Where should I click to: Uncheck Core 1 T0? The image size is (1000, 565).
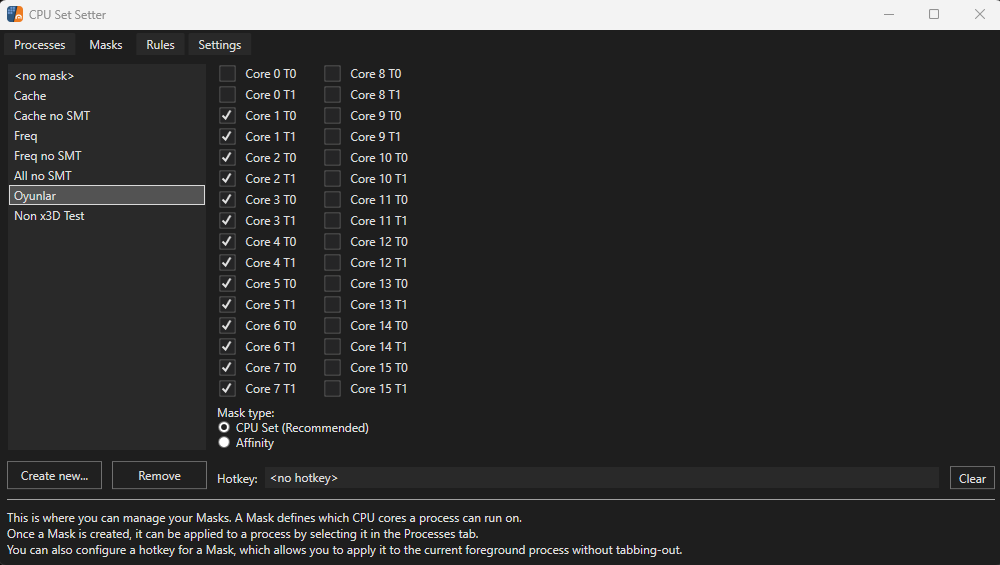(227, 115)
